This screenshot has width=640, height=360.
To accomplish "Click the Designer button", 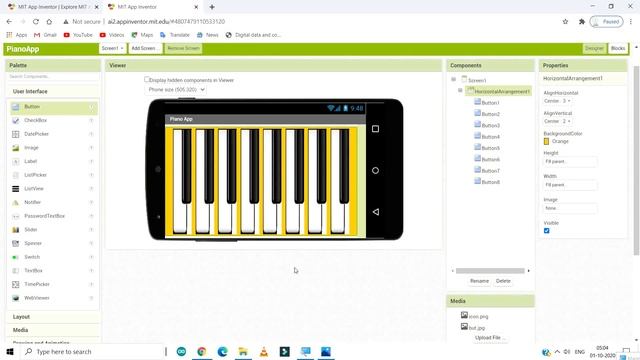I will pos(594,48).
